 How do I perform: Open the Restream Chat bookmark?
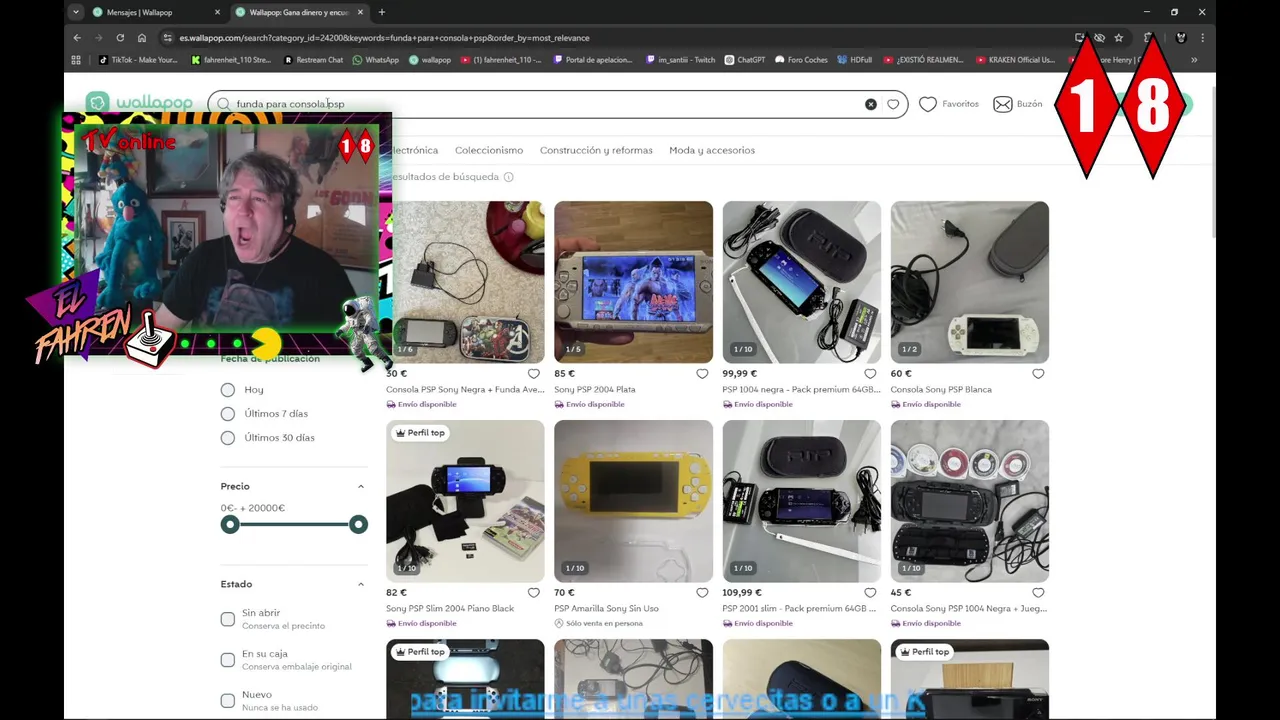[x=313, y=60]
